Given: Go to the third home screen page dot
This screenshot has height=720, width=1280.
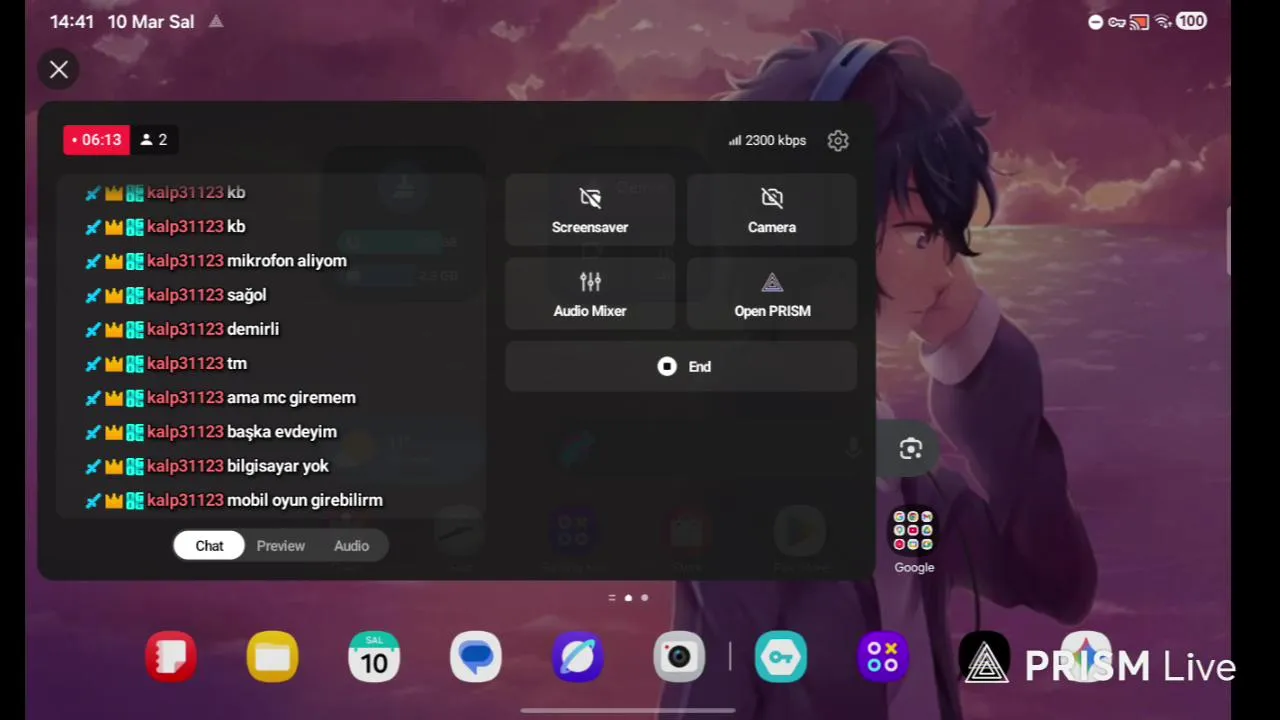Looking at the screenshot, I should [644, 598].
